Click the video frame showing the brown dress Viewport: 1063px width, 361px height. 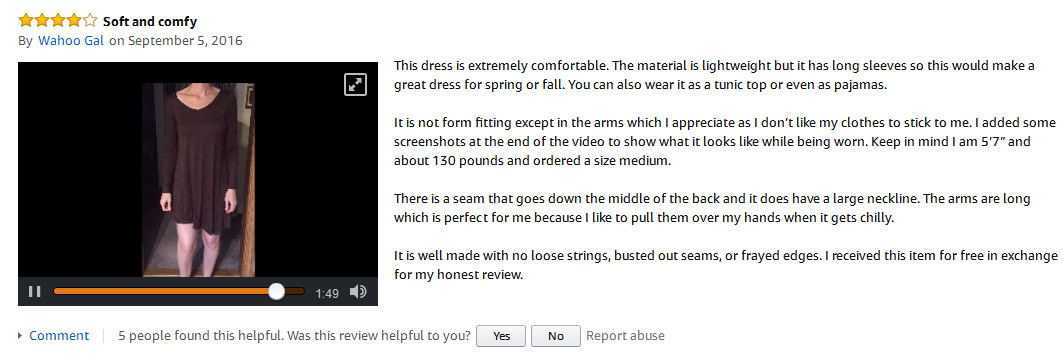[198, 179]
